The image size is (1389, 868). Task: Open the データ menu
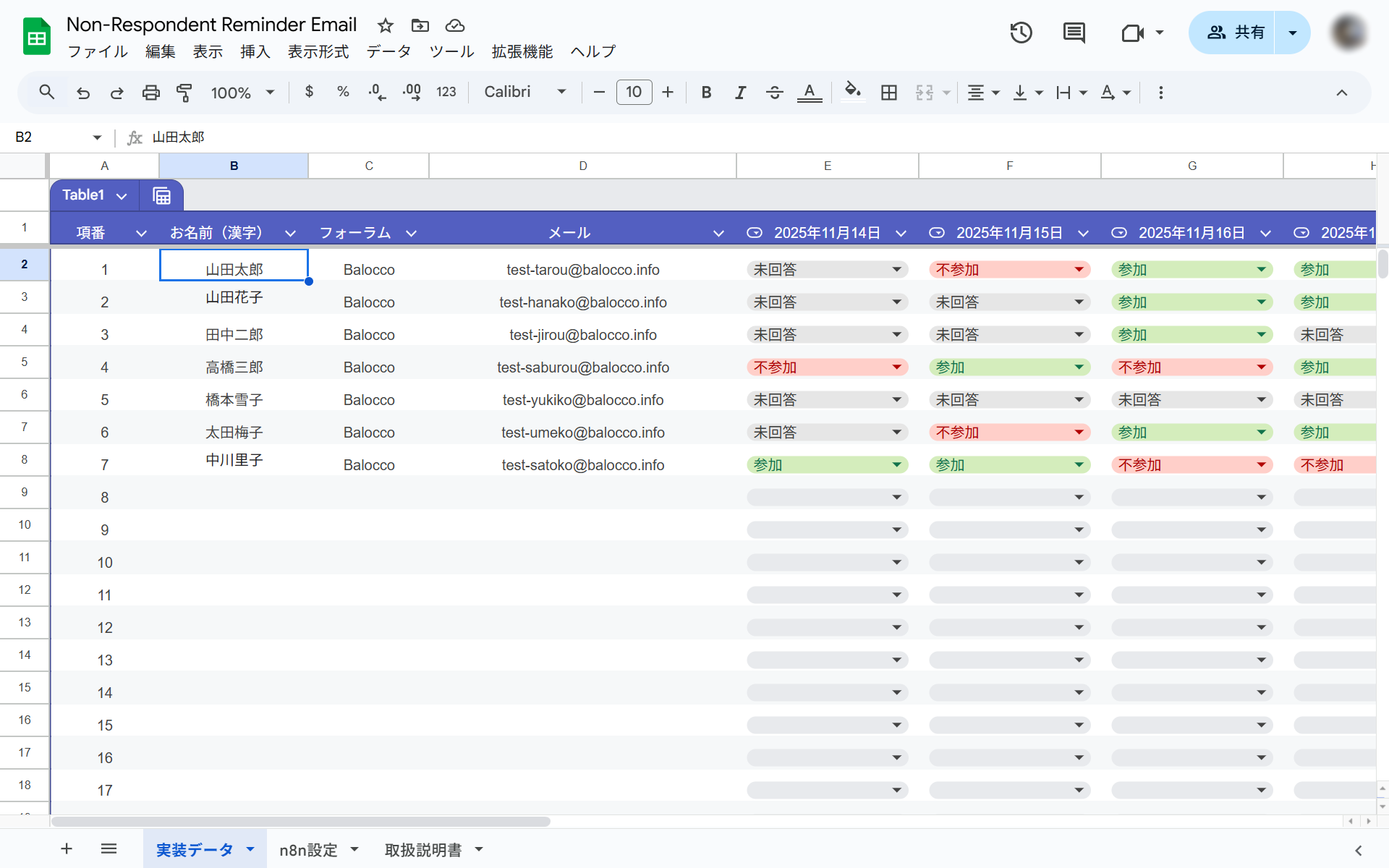pyautogui.click(x=388, y=51)
